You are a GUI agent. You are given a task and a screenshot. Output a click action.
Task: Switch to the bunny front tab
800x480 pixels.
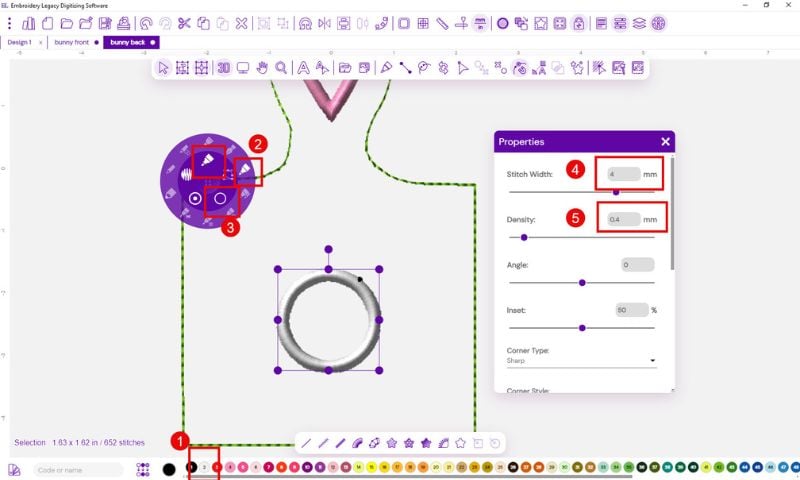click(x=71, y=43)
